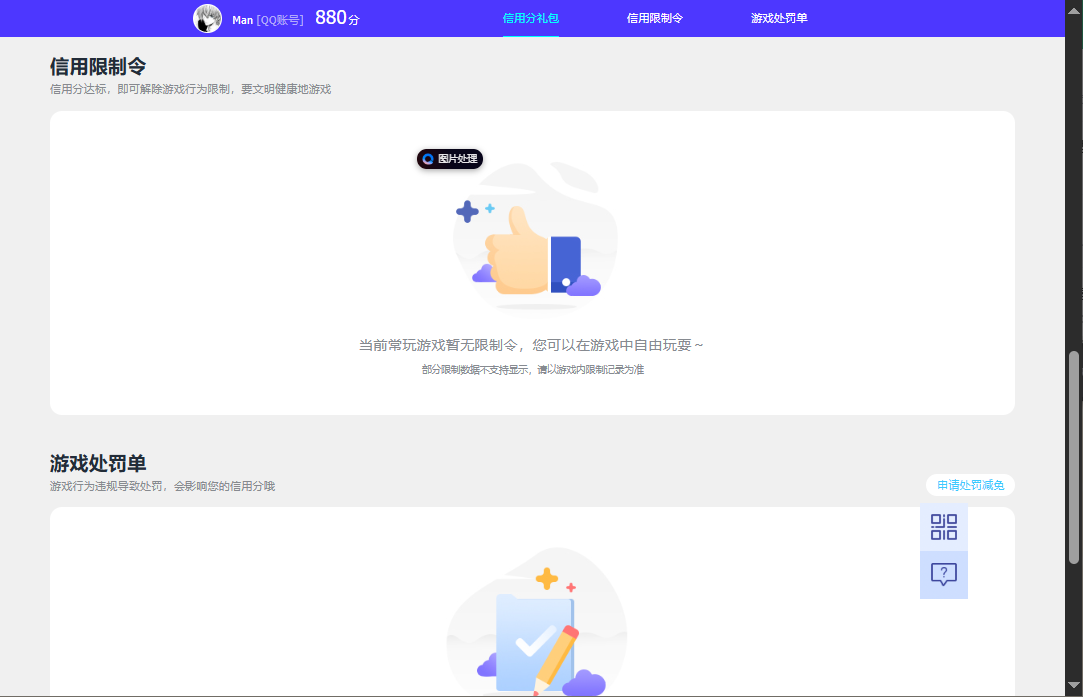Click the 当前常玩游戏暂无限制令 message text

click(530, 345)
